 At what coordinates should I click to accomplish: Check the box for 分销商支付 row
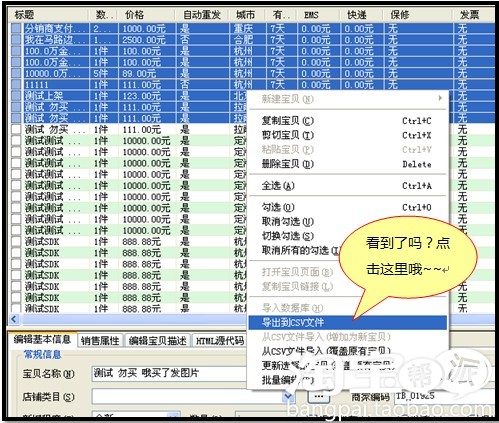[16, 28]
